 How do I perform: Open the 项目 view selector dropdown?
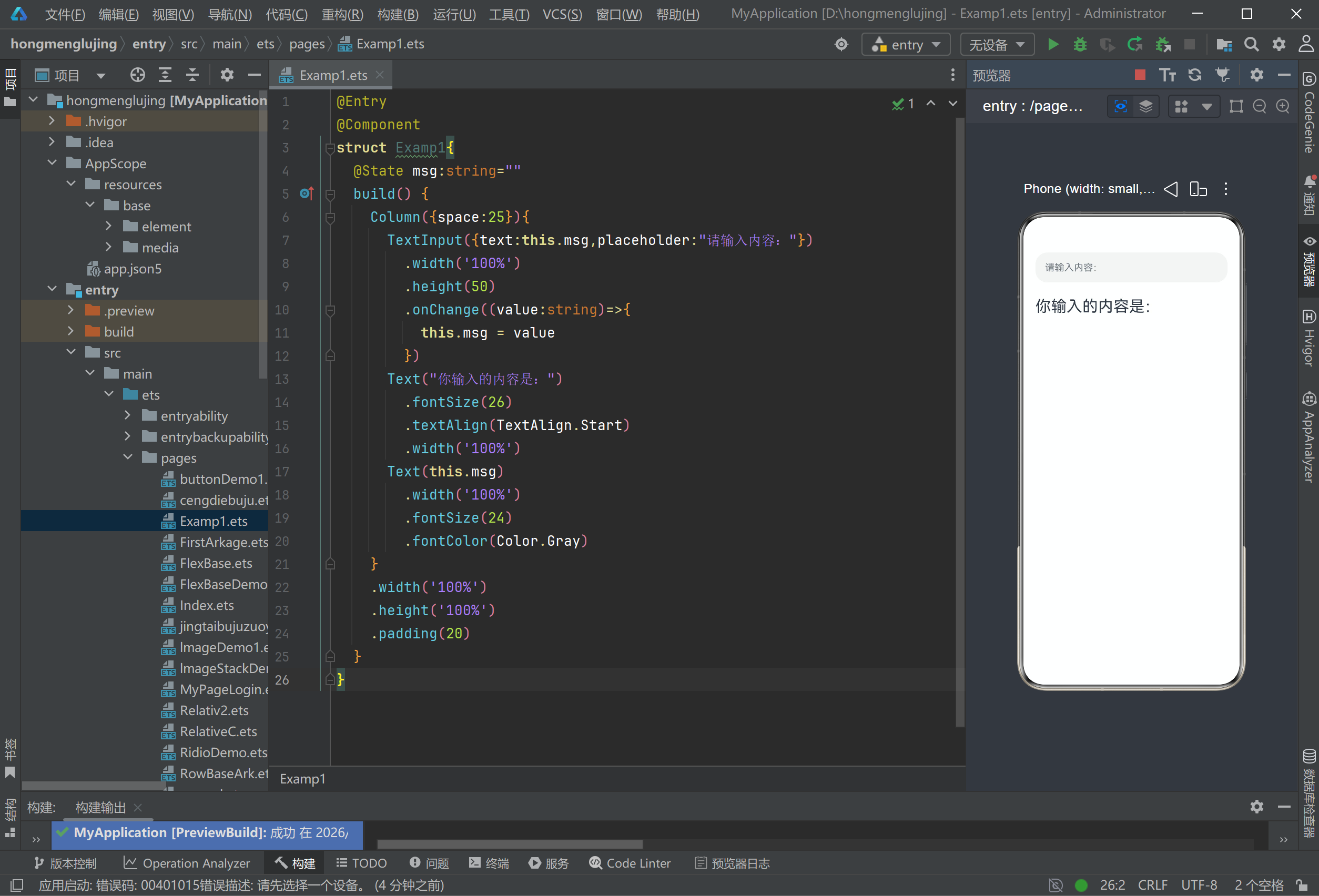pos(70,75)
